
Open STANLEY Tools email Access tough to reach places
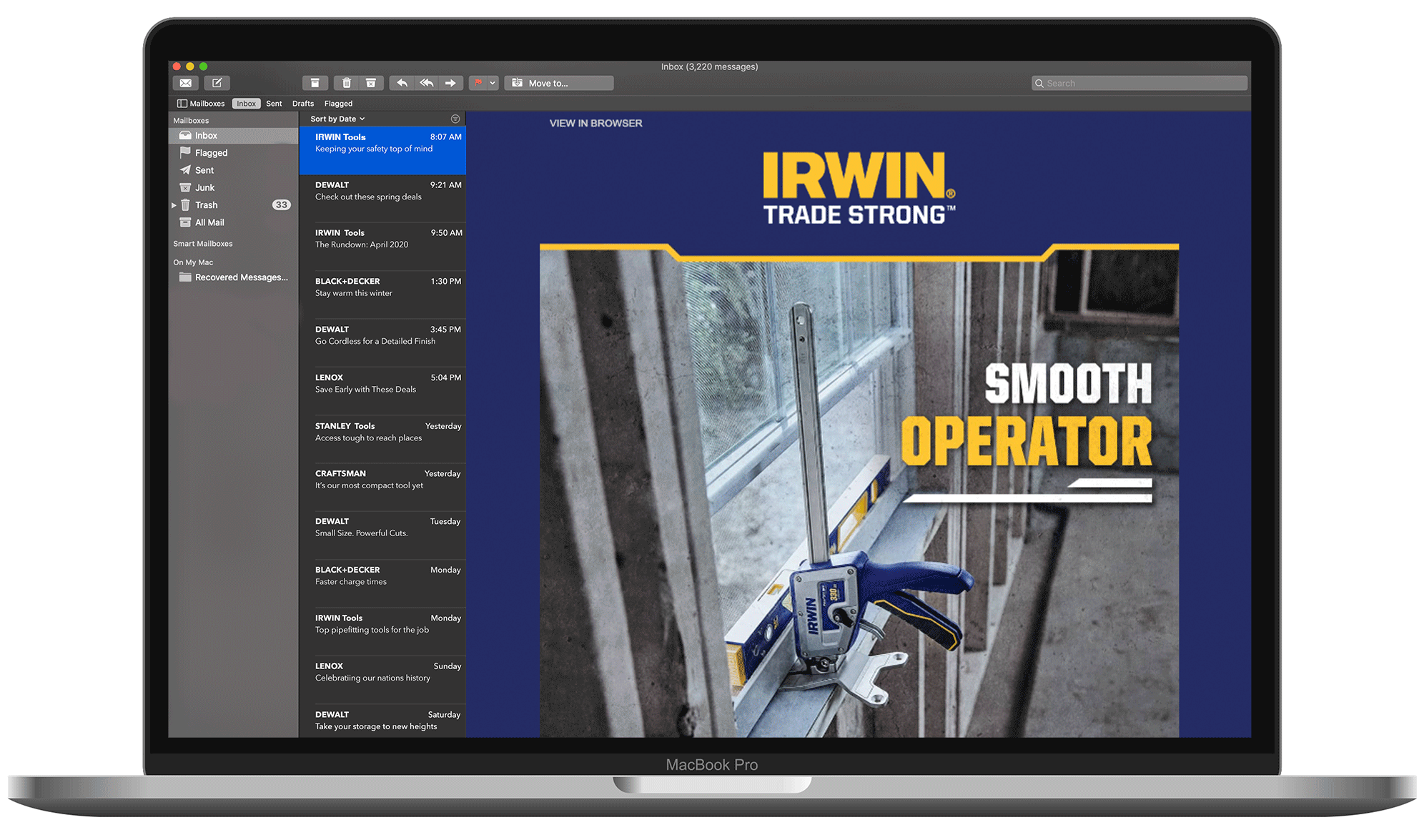click(x=382, y=439)
